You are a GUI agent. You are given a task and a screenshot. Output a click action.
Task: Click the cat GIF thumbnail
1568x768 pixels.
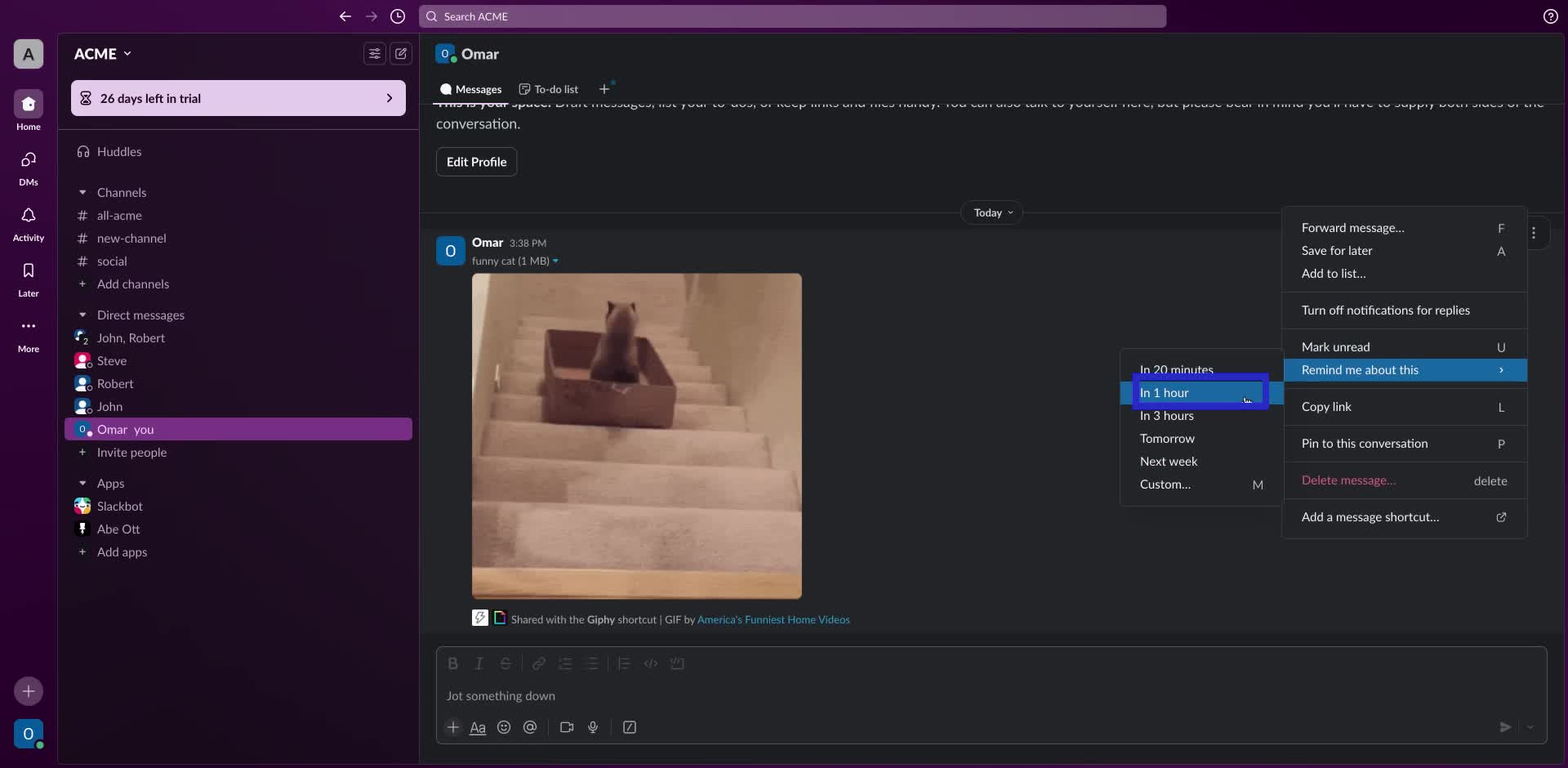point(637,434)
